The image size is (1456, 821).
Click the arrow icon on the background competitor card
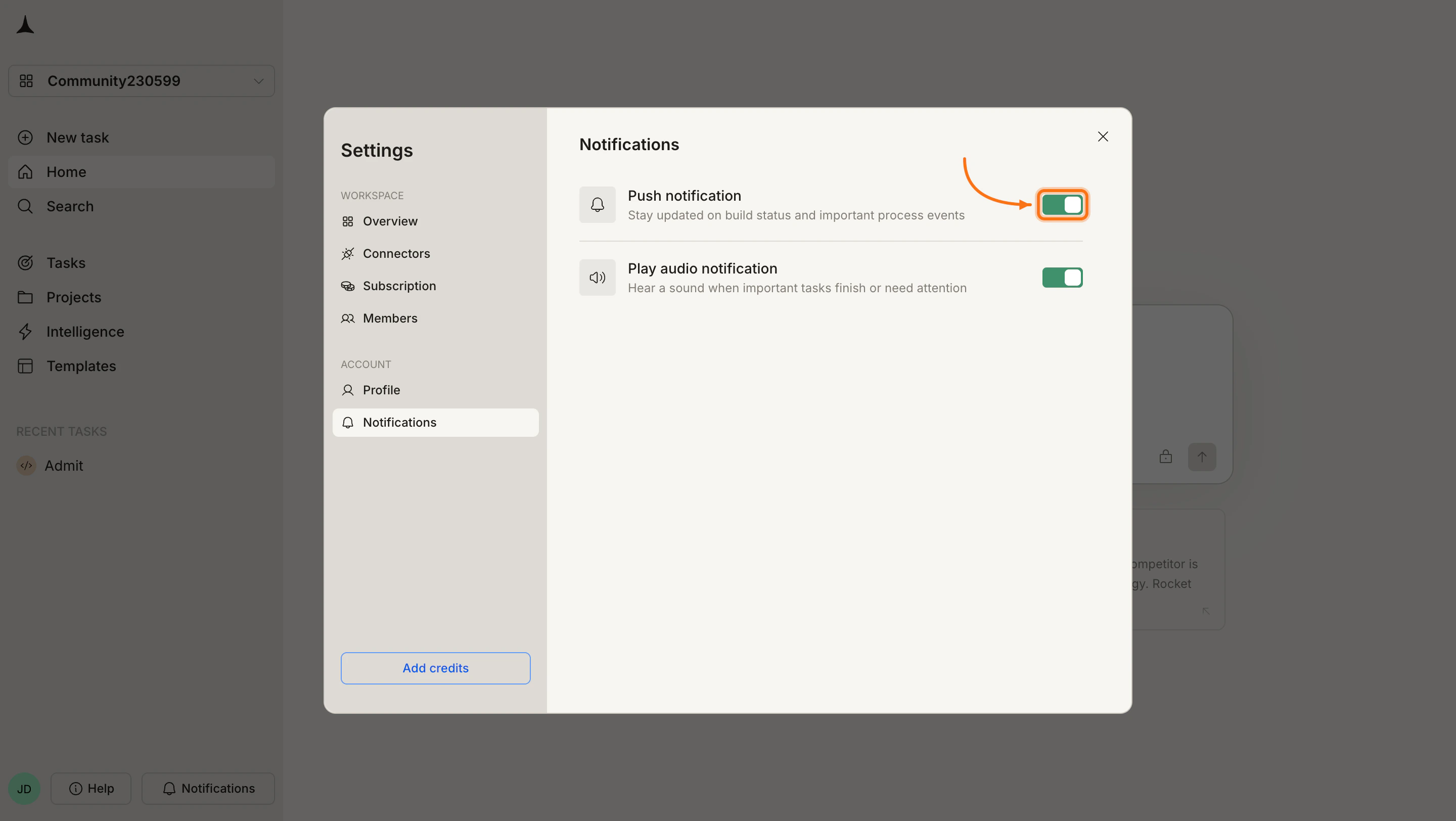click(x=1206, y=611)
